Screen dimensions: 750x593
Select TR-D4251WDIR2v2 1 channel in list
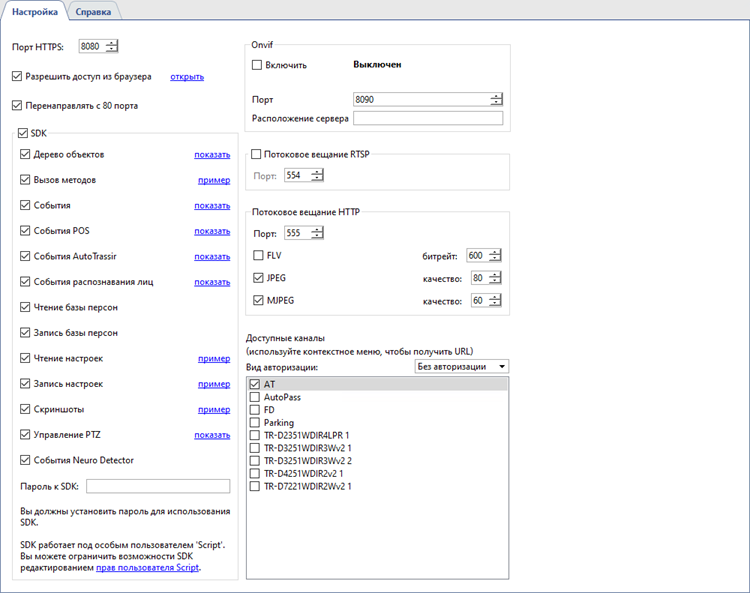tap(303, 473)
